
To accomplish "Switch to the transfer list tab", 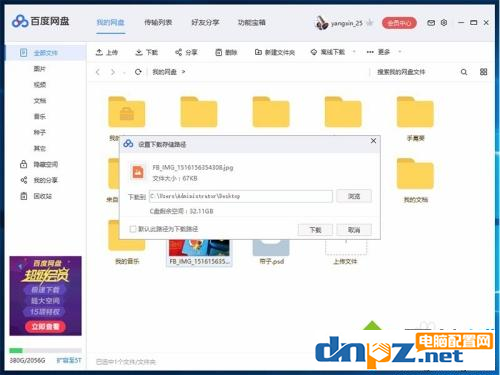I will tap(158, 23).
